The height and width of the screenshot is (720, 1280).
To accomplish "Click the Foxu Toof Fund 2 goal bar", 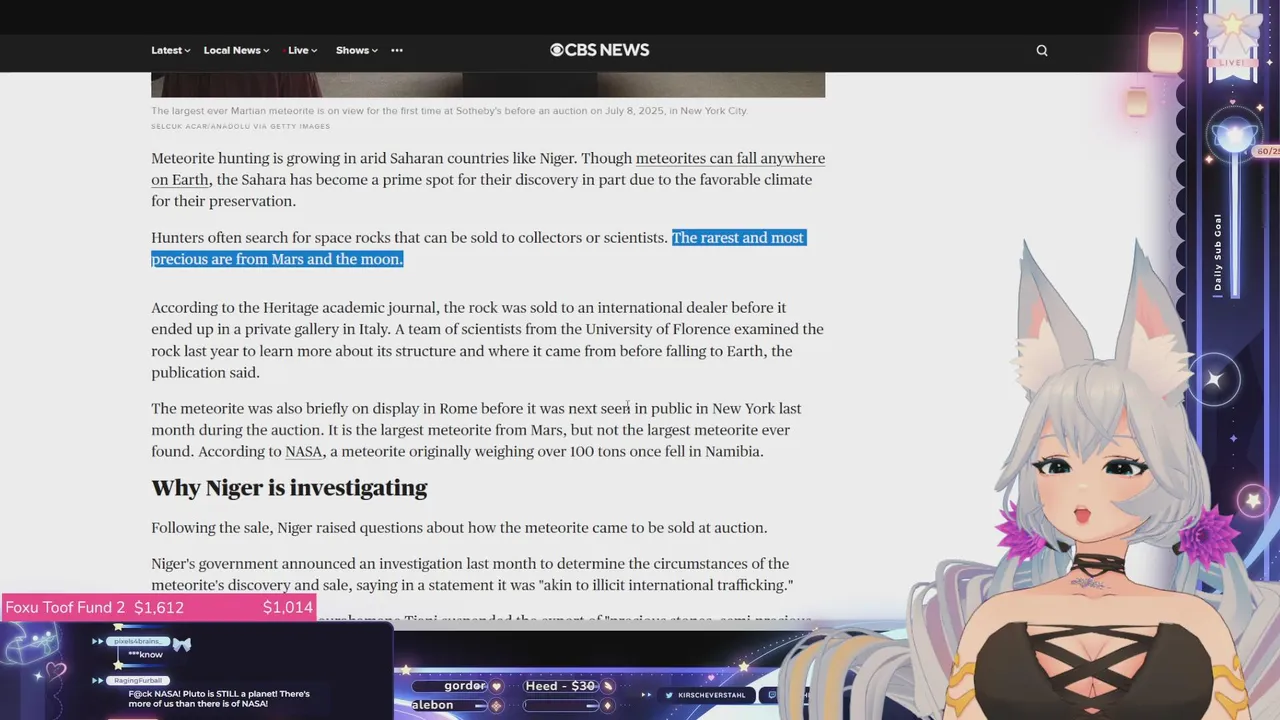I will point(159,607).
